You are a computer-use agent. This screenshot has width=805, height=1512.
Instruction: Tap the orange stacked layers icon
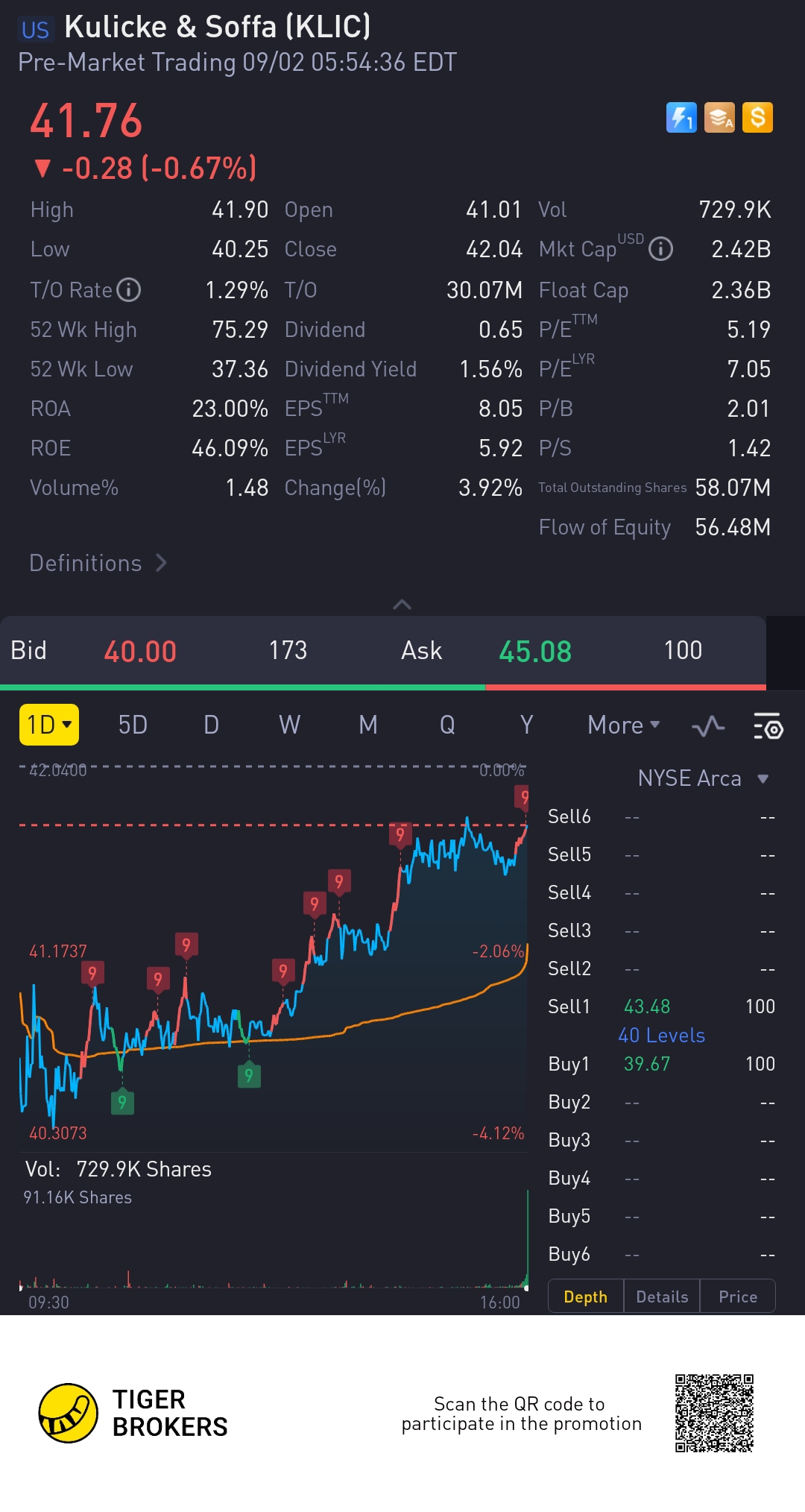click(x=719, y=118)
